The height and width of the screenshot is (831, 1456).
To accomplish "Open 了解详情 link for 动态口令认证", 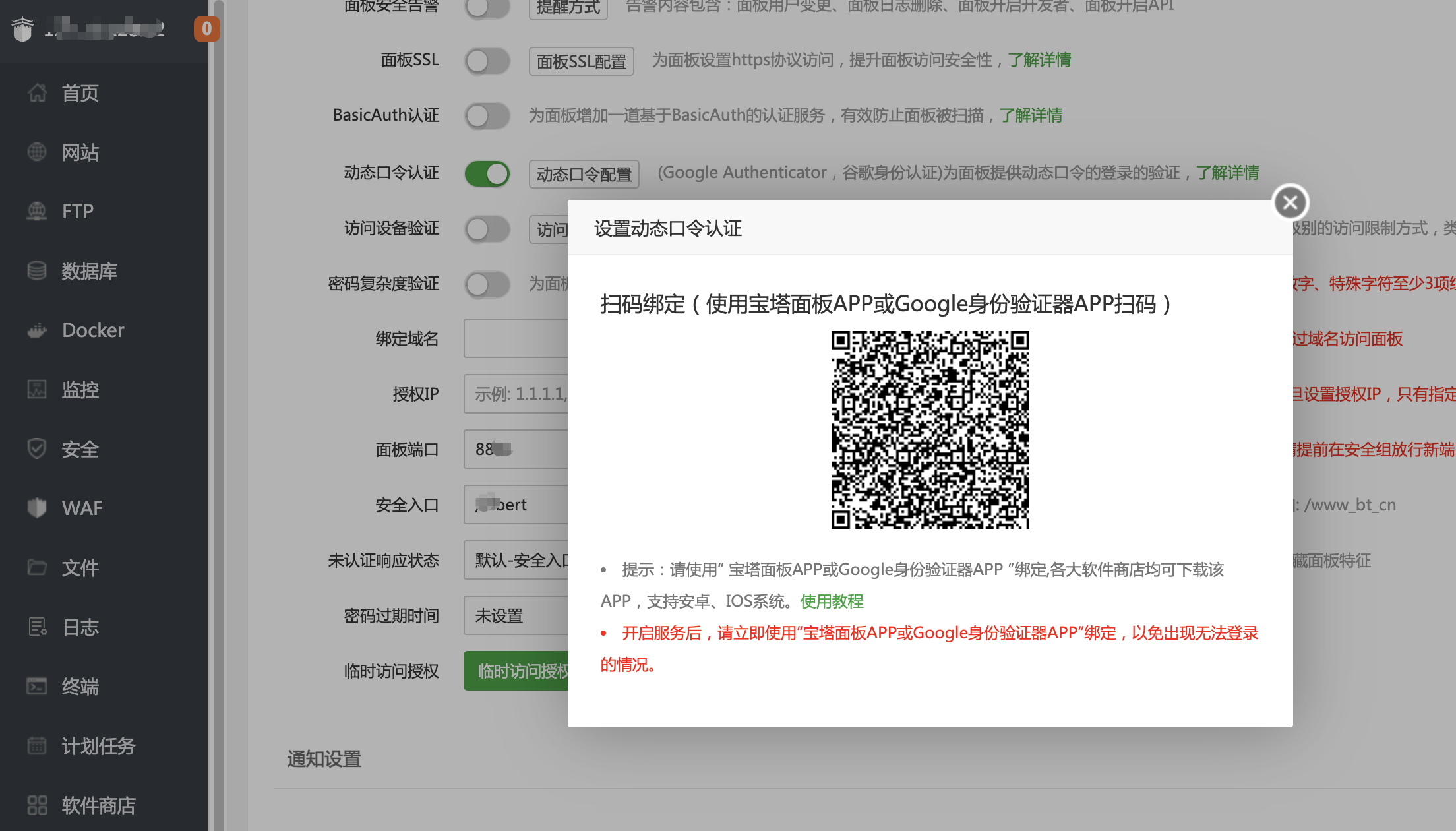I will 1227,173.
